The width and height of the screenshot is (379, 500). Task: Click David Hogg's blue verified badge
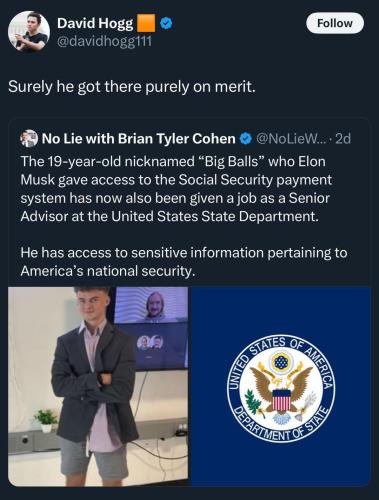[166, 23]
